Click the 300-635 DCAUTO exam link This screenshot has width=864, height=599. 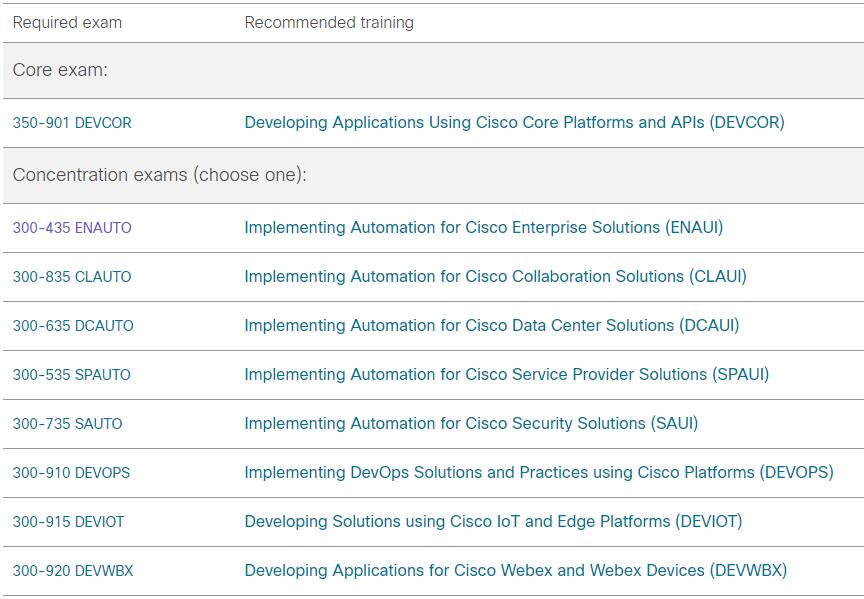point(73,326)
